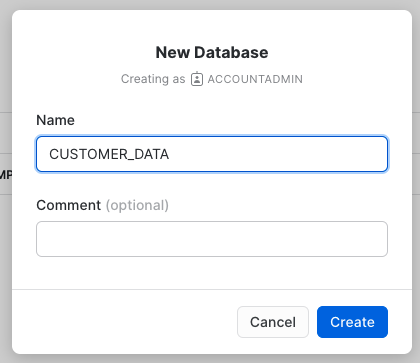This screenshot has width=420, height=363.
Task: Focus the Name field containing CUSTOMER_DATA
Action: [212, 154]
